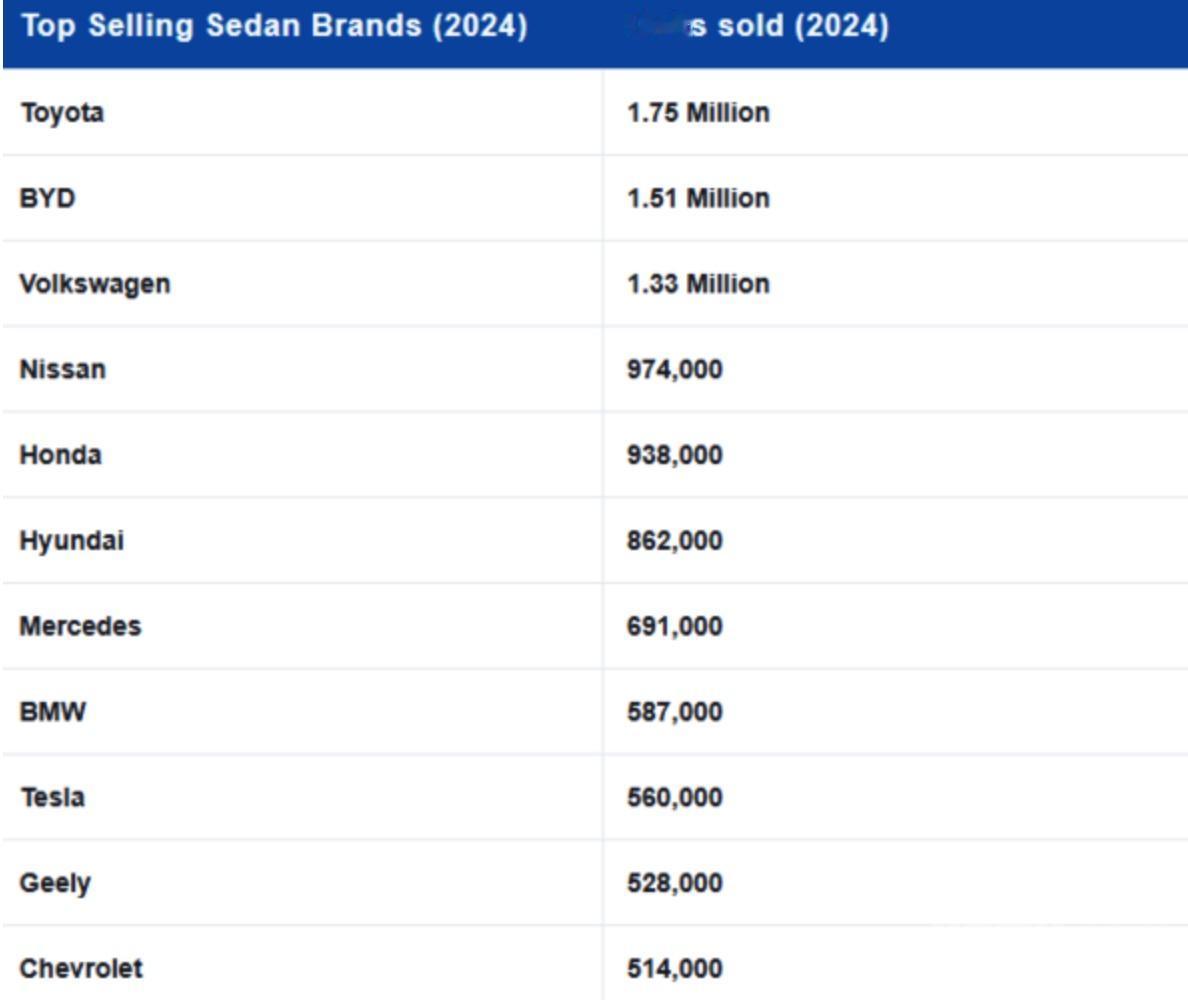Image resolution: width=1188 pixels, height=1000 pixels.
Task: Select the '514,000' value
Action: (x=674, y=969)
